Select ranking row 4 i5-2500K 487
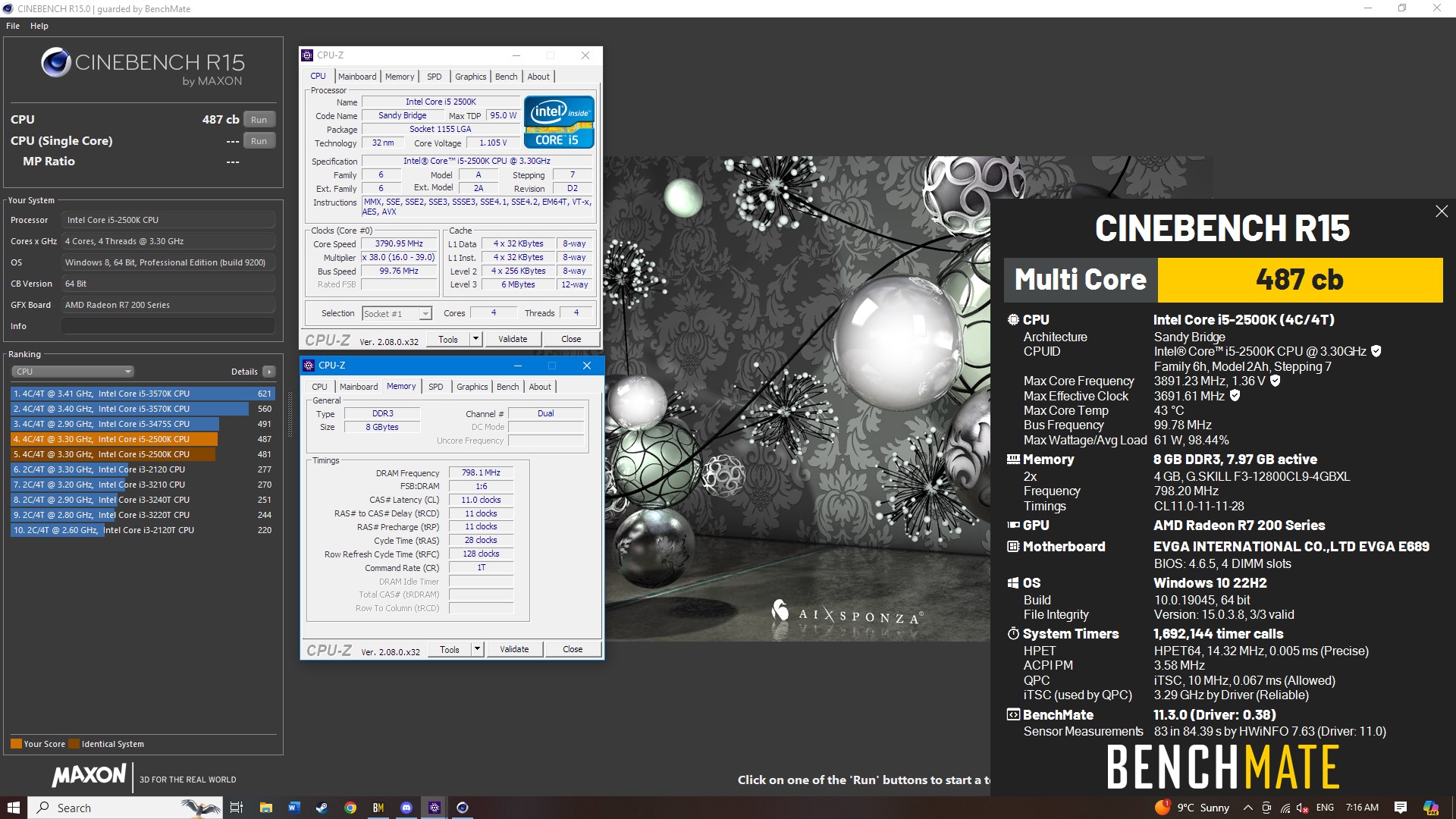Viewport: 1456px width, 819px height. click(143, 439)
